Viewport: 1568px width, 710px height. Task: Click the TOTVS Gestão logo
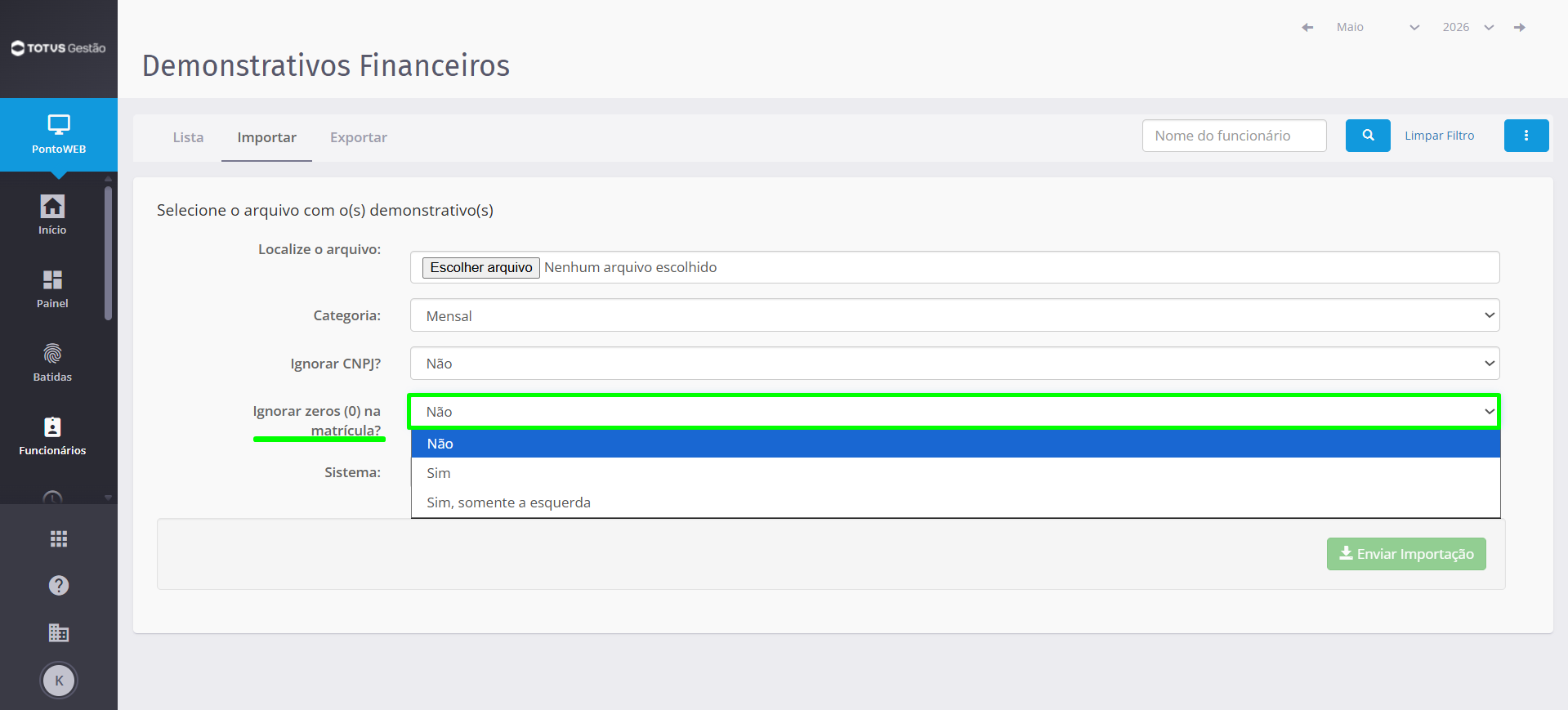[58, 48]
